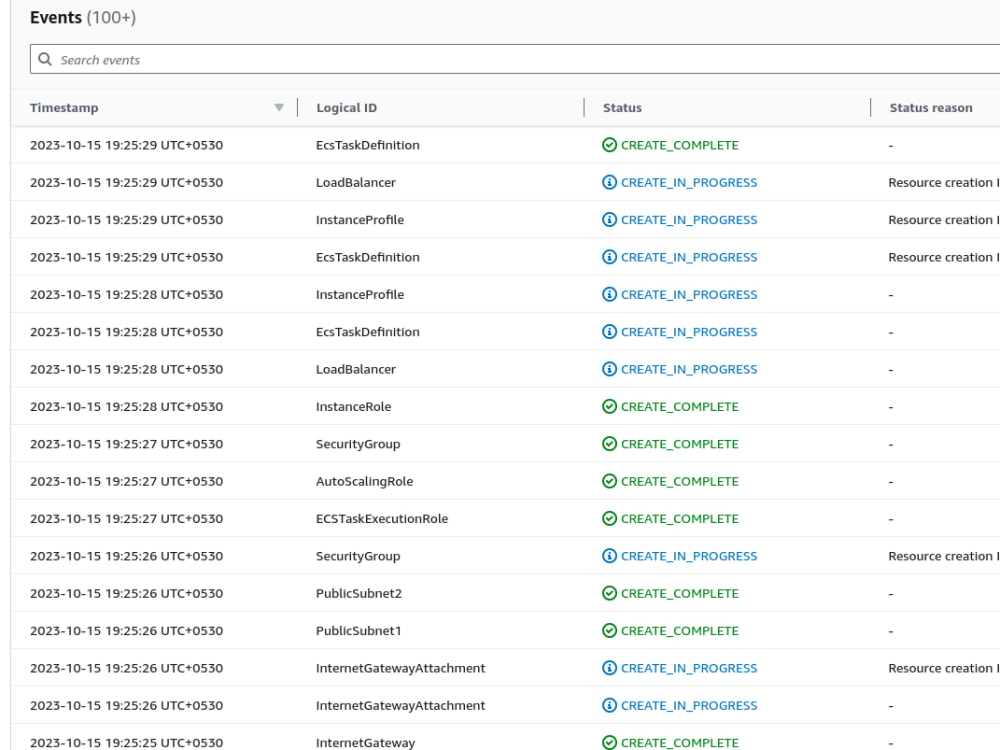Screen dimensions: 1000x750
Task: Click the green check icon for ECSTaskExecutionRole
Action: tap(609, 518)
